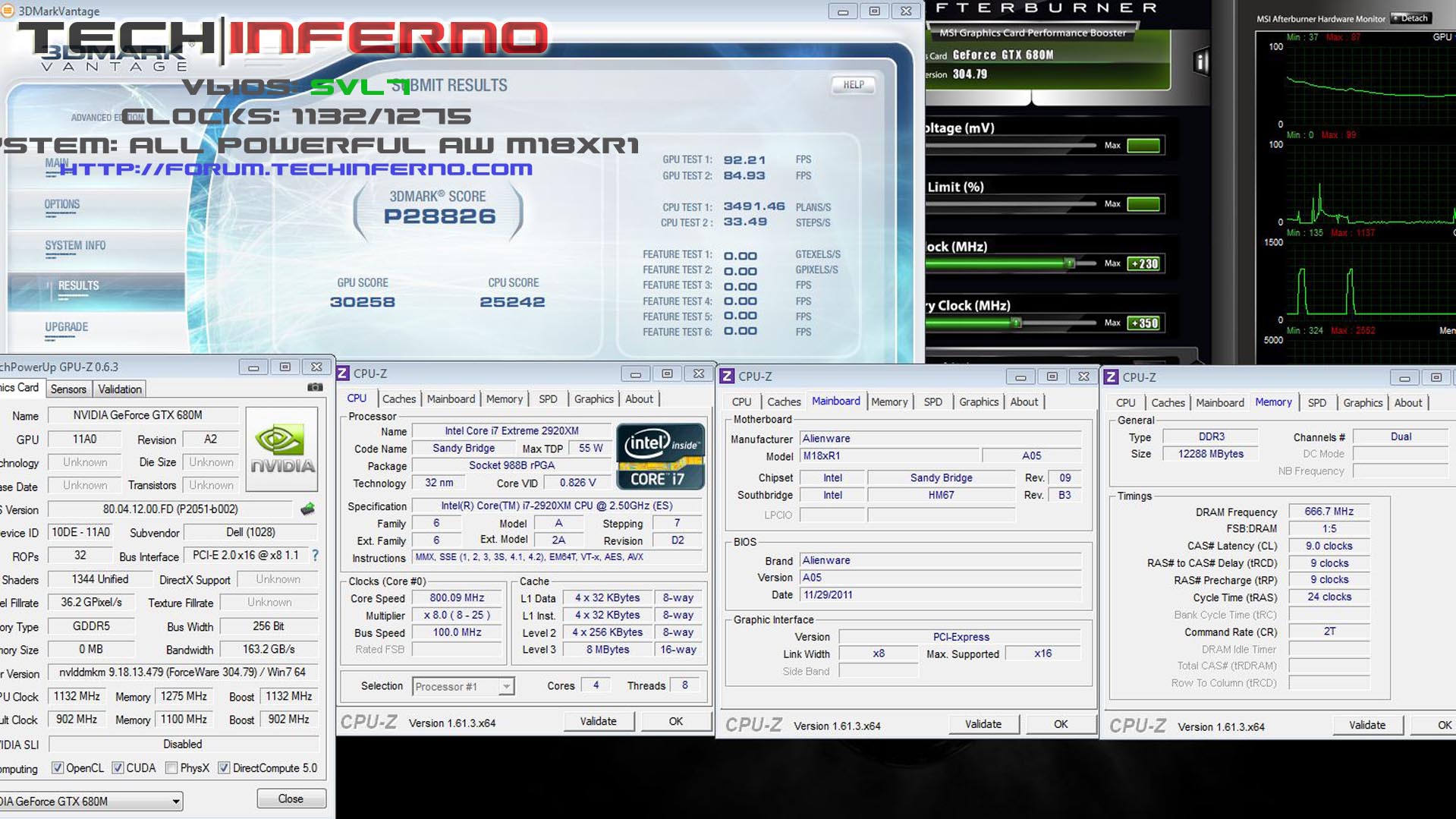The width and height of the screenshot is (1456, 819).
Task: Click the +230 core clock value field
Action: tap(1143, 263)
